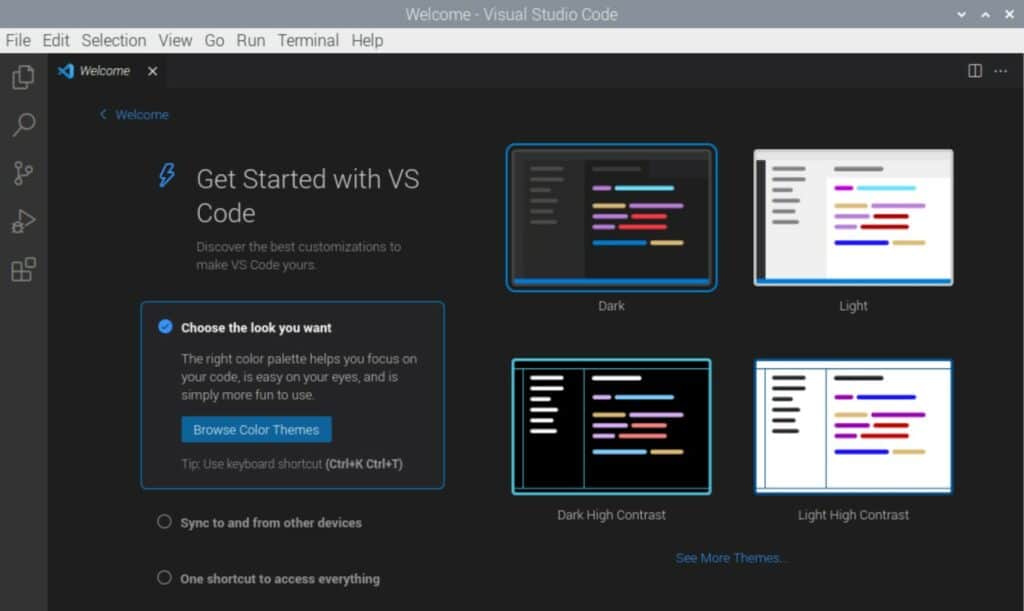Click Browse Color Themes button
1024x611 pixels.
point(256,430)
